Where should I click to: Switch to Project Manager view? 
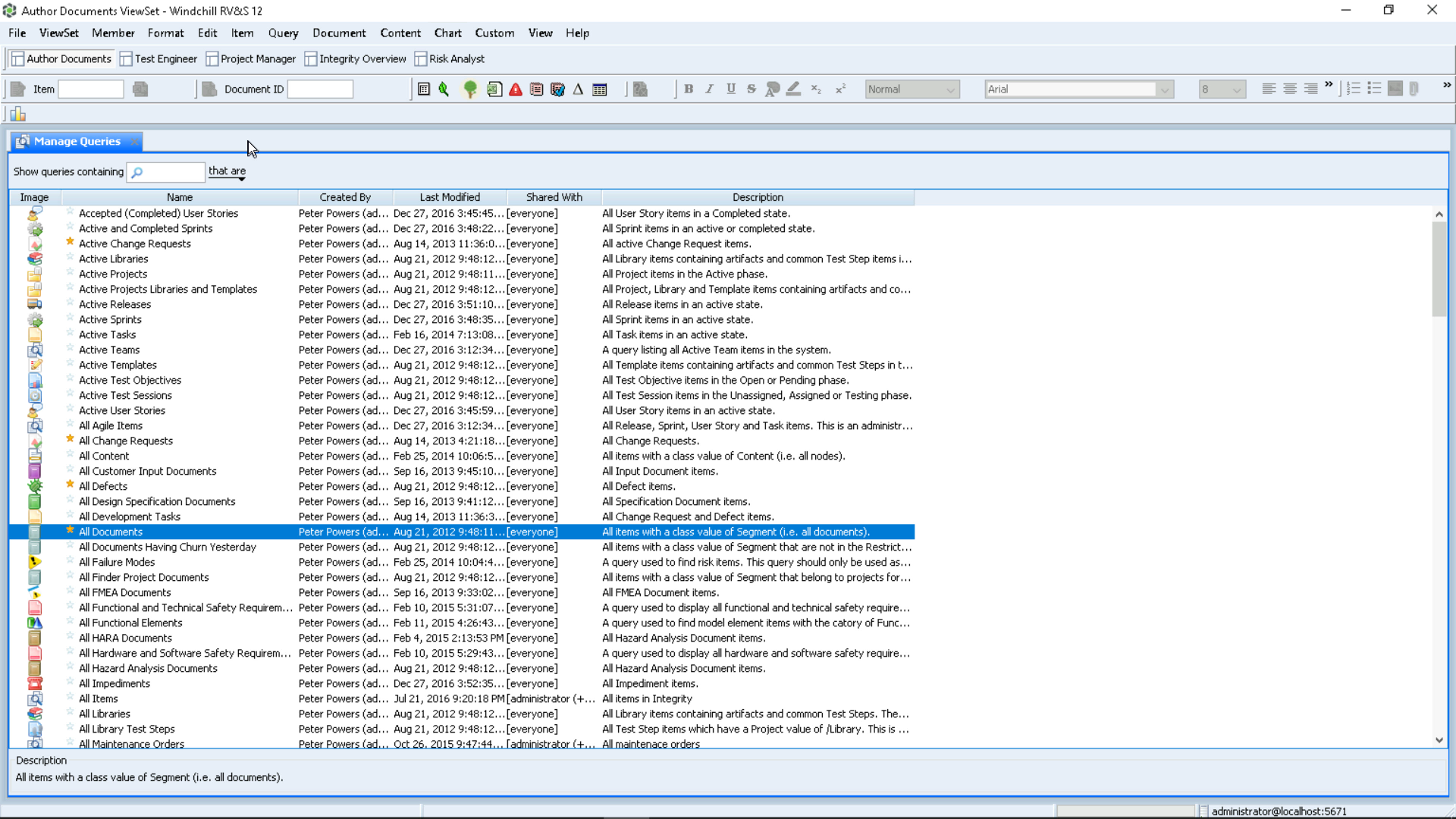(251, 59)
